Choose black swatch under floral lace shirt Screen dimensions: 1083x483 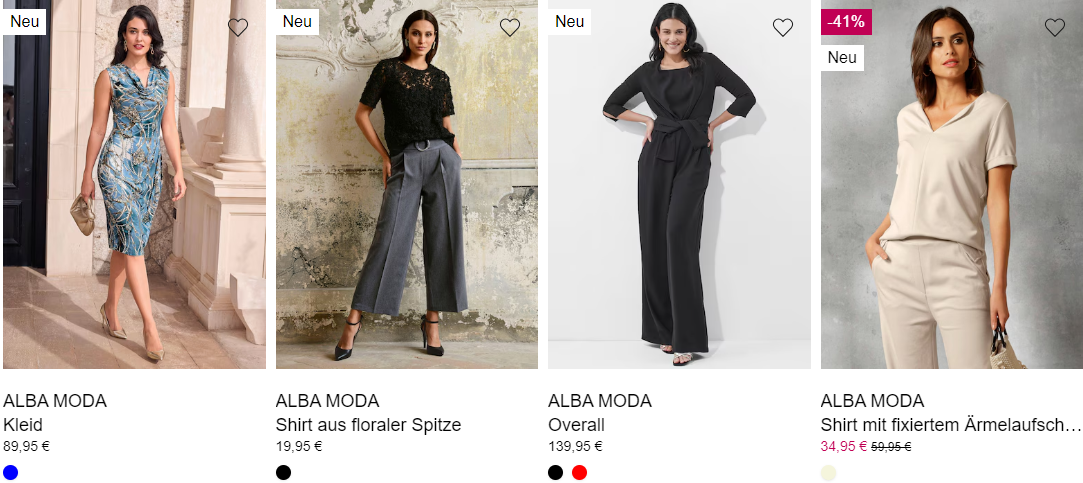[x=283, y=473]
